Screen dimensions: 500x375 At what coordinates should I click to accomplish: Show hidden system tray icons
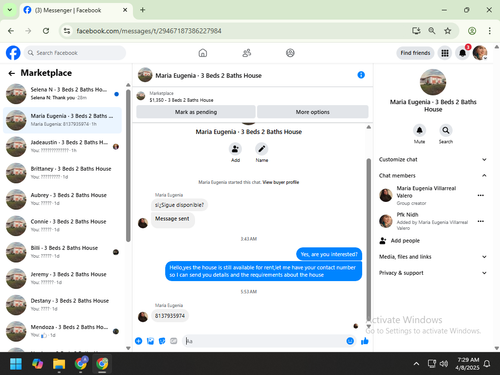[416, 364]
